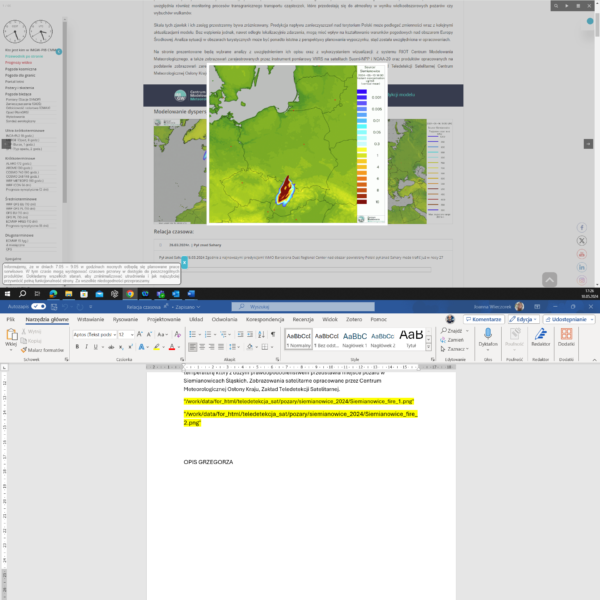
Task: Click the Wklej paste icon
Action: pyautogui.click(x=11, y=335)
